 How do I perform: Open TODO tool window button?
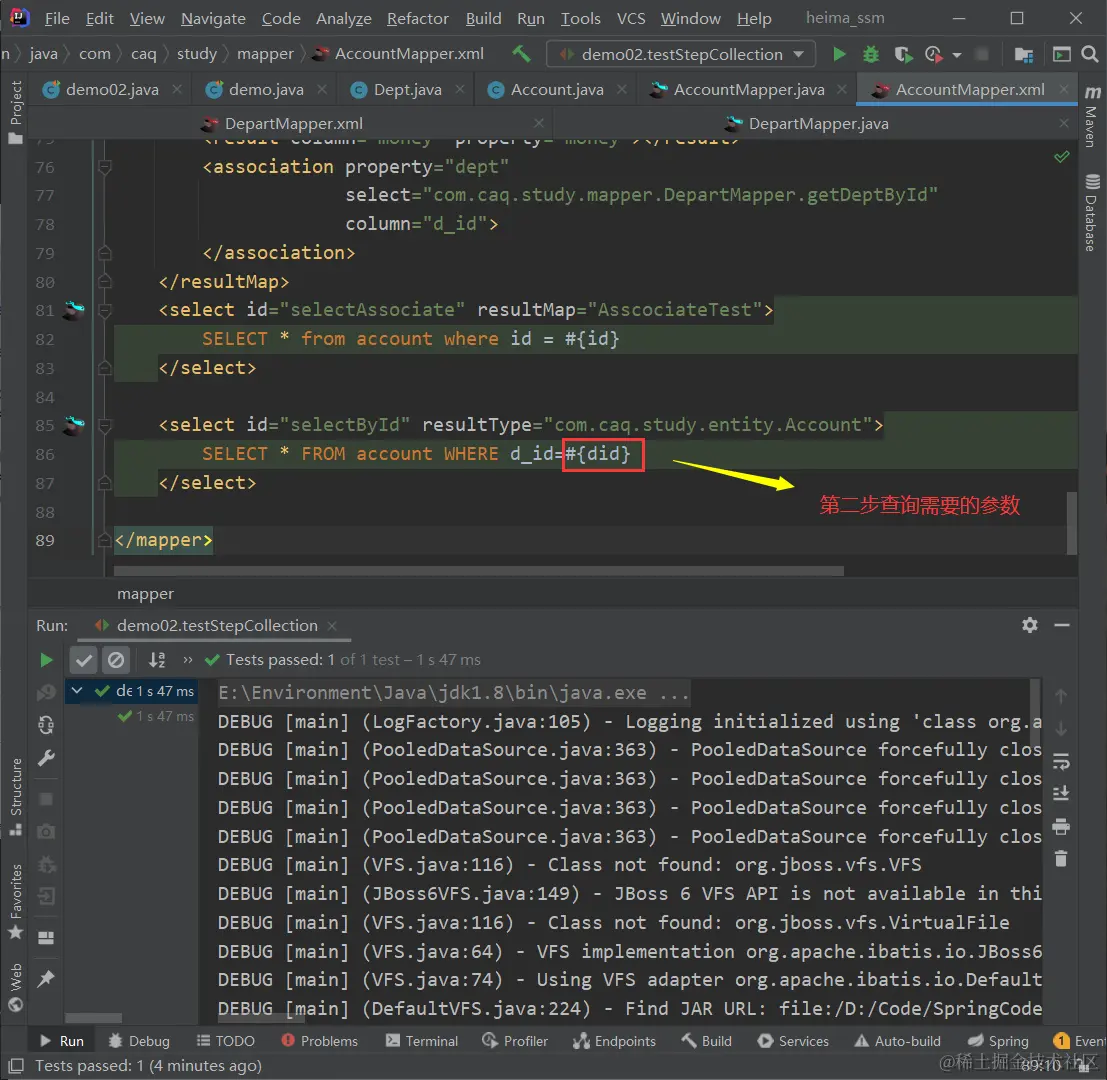(x=225, y=1041)
